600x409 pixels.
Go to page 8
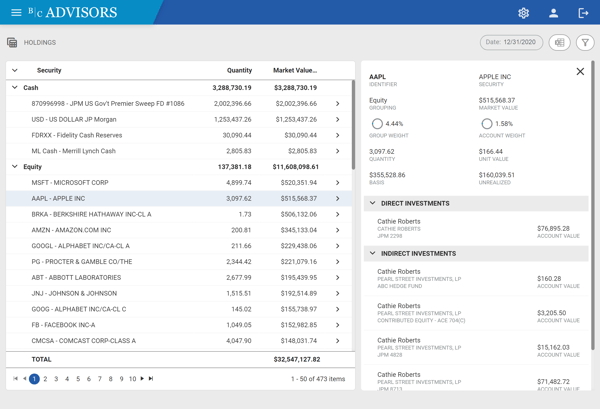[111, 379]
